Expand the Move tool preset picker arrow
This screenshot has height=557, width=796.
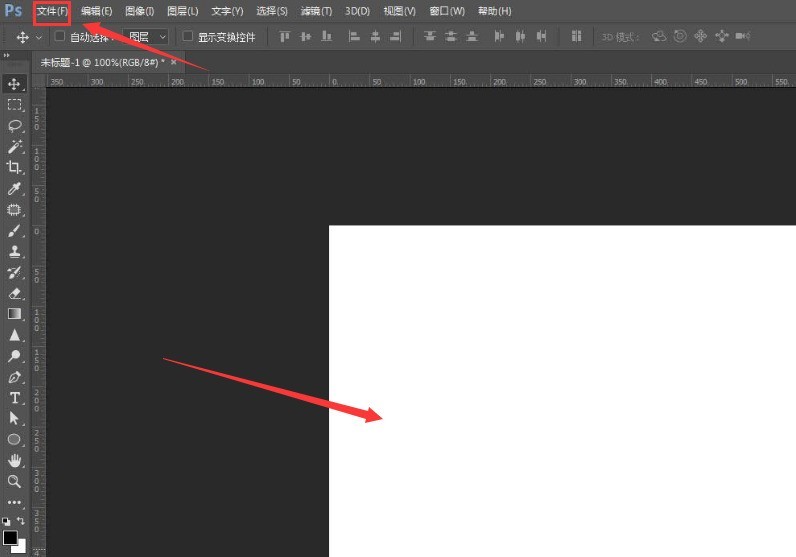(x=39, y=37)
